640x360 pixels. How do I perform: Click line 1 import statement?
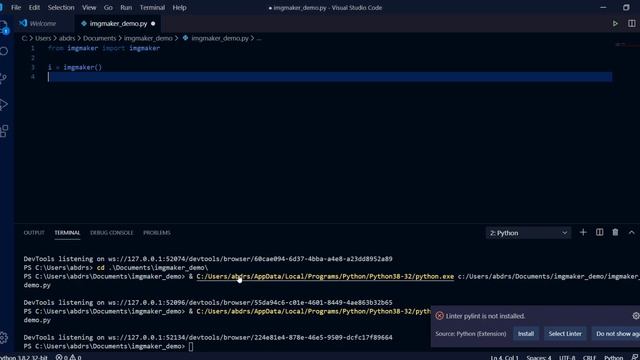point(104,48)
